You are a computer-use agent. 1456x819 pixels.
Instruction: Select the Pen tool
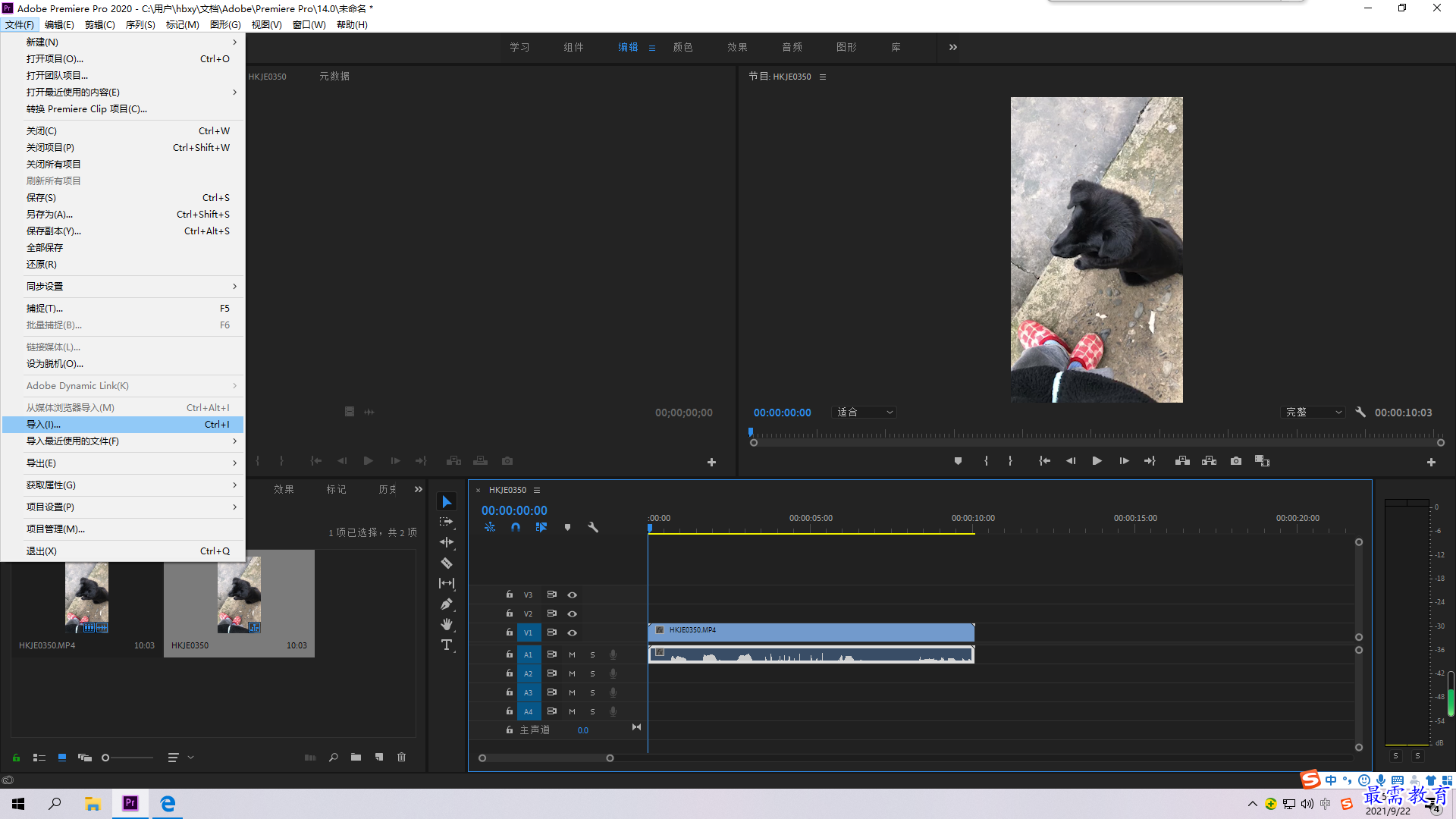[447, 604]
